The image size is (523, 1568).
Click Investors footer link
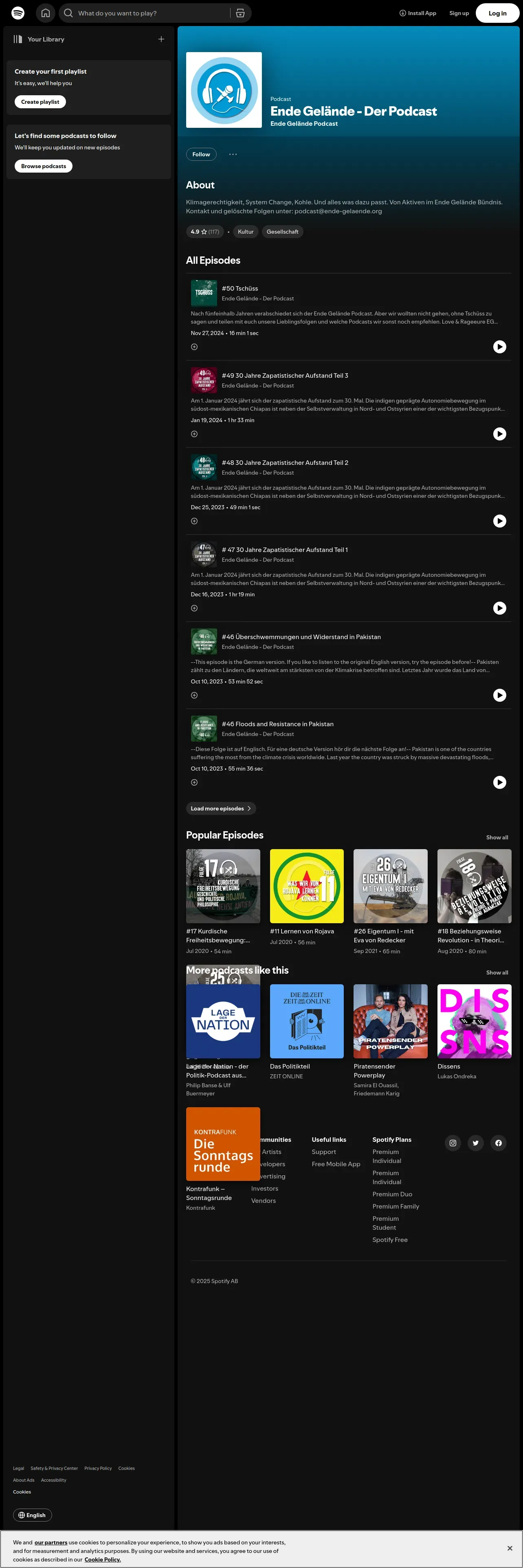click(x=265, y=1189)
